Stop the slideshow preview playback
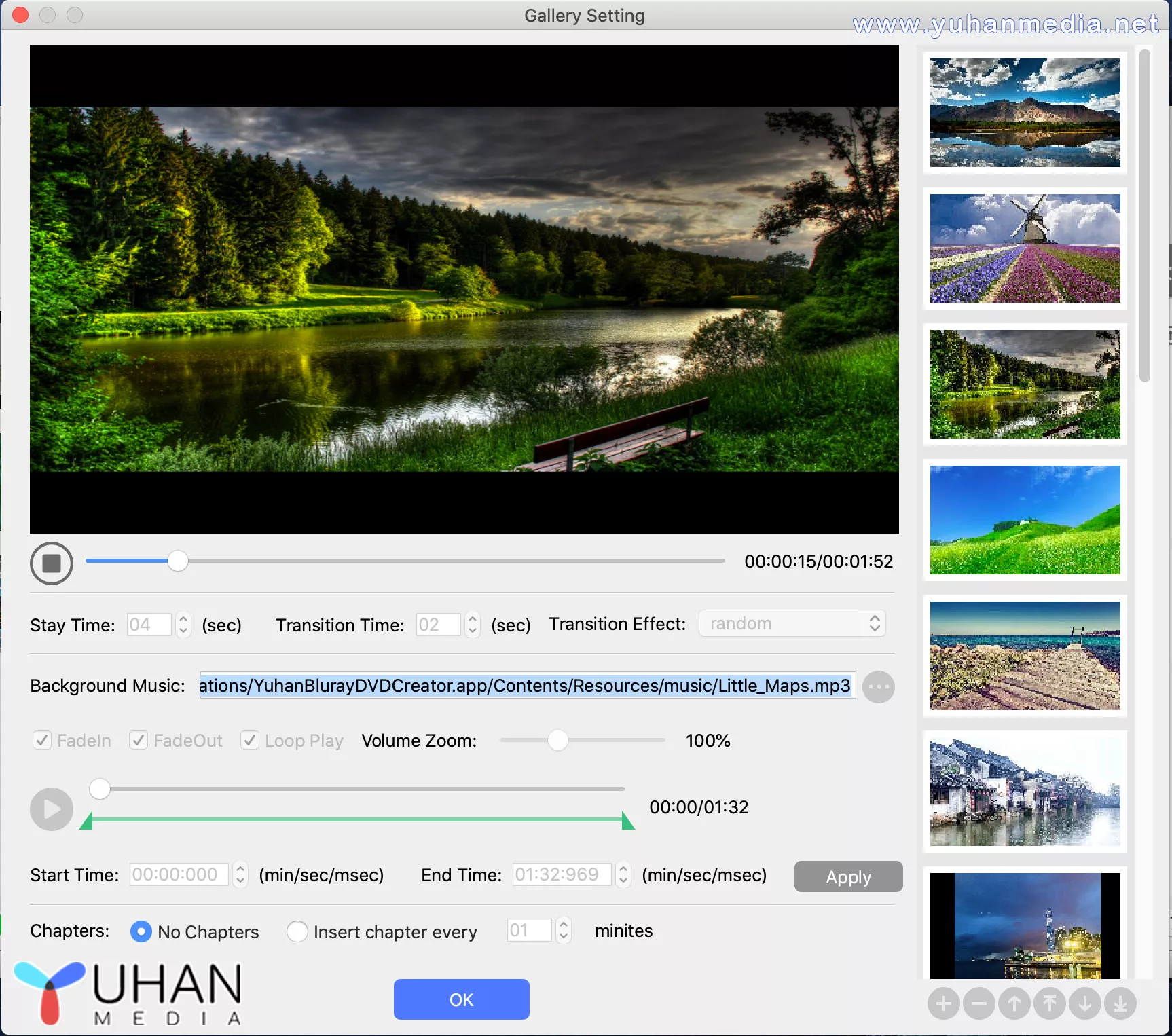1172x1036 pixels. 51,563
